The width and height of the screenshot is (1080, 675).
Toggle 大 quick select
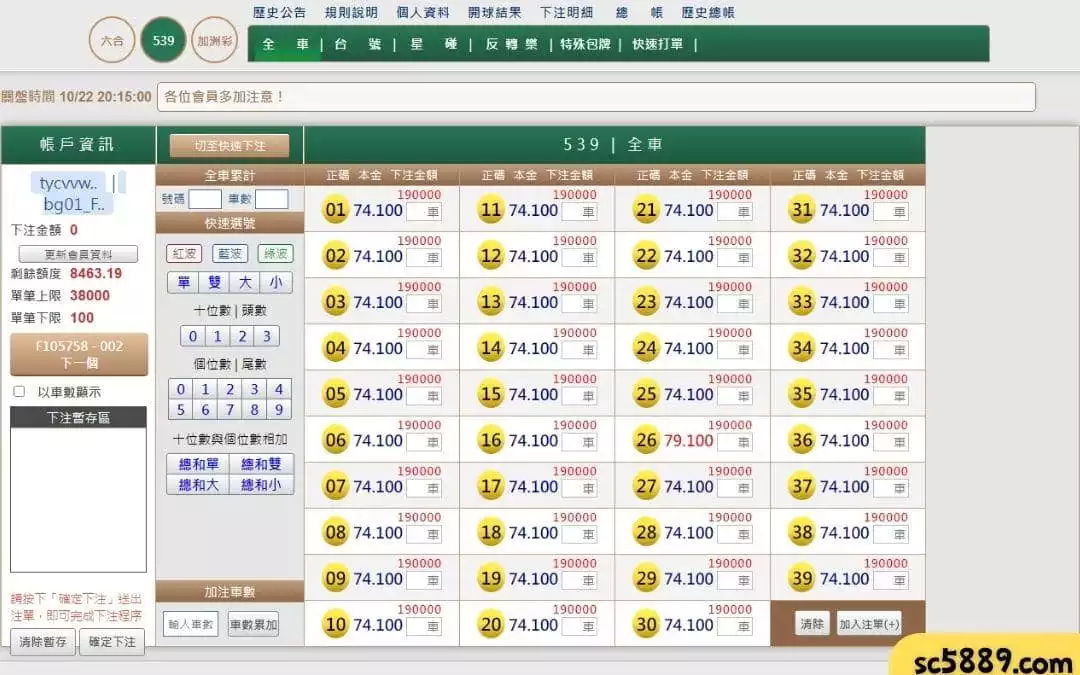pos(245,282)
